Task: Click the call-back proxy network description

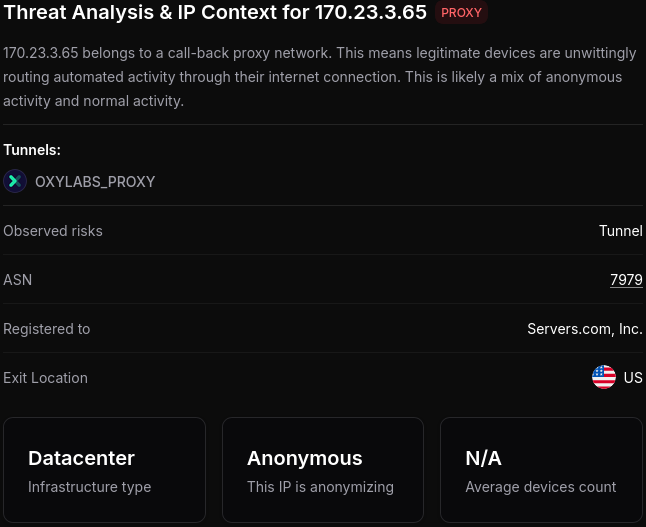Action: [x=312, y=77]
